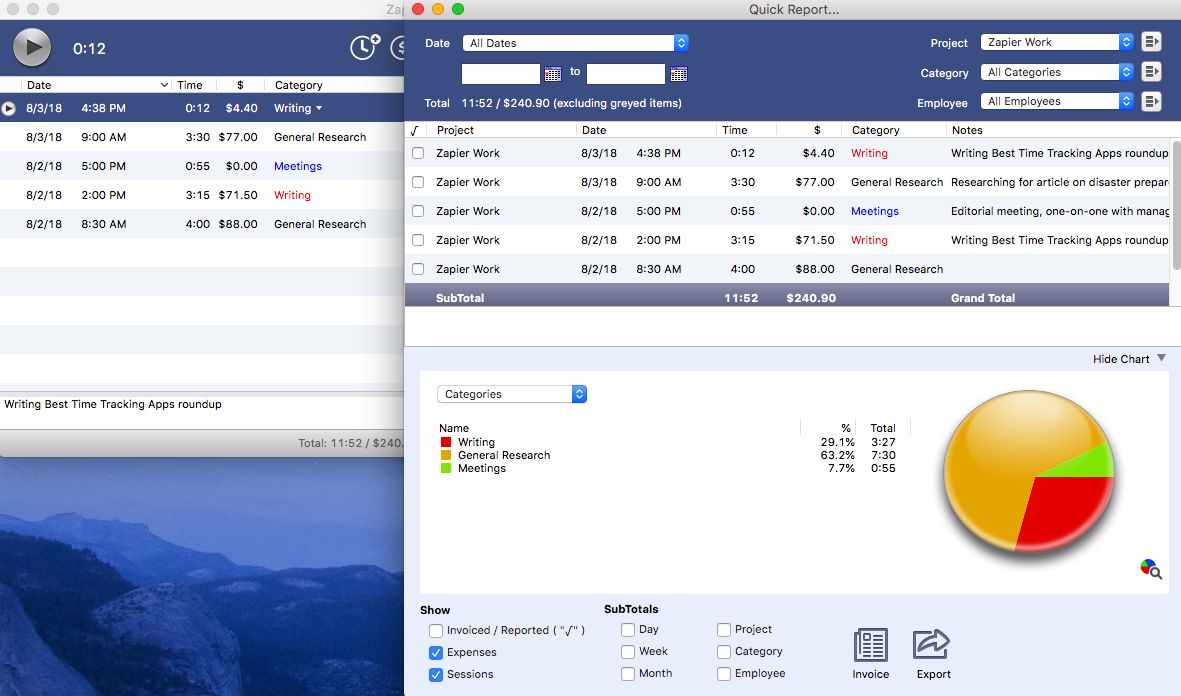The width and height of the screenshot is (1181, 696).
Task: Uncheck the Expenses checkbox
Action: [436, 653]
